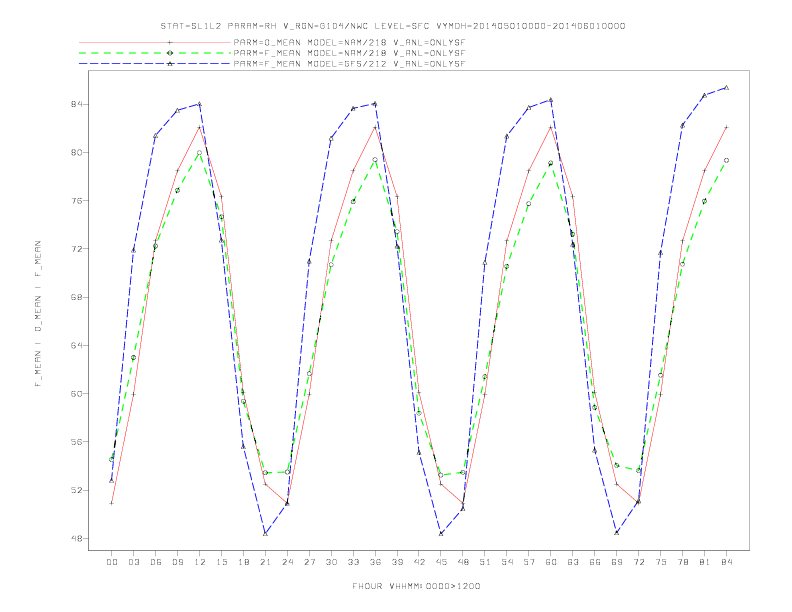Click the x-axis label FHOUR VHHMM:0000>1200
The height and width of the screenshot is (612, 792).
pyautogui.click(x=416, y=586)
